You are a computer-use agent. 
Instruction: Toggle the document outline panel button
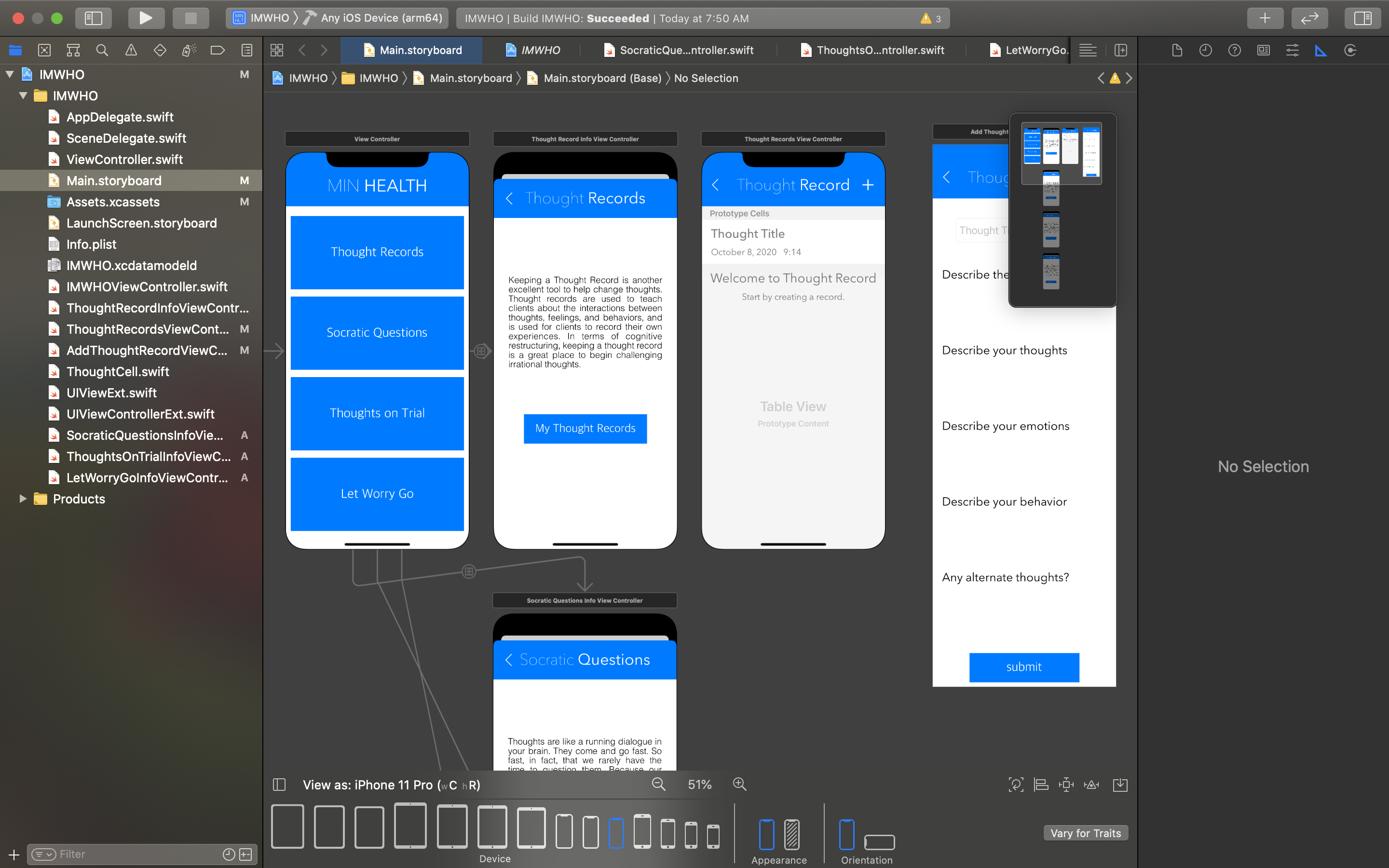tap(280, 784)
